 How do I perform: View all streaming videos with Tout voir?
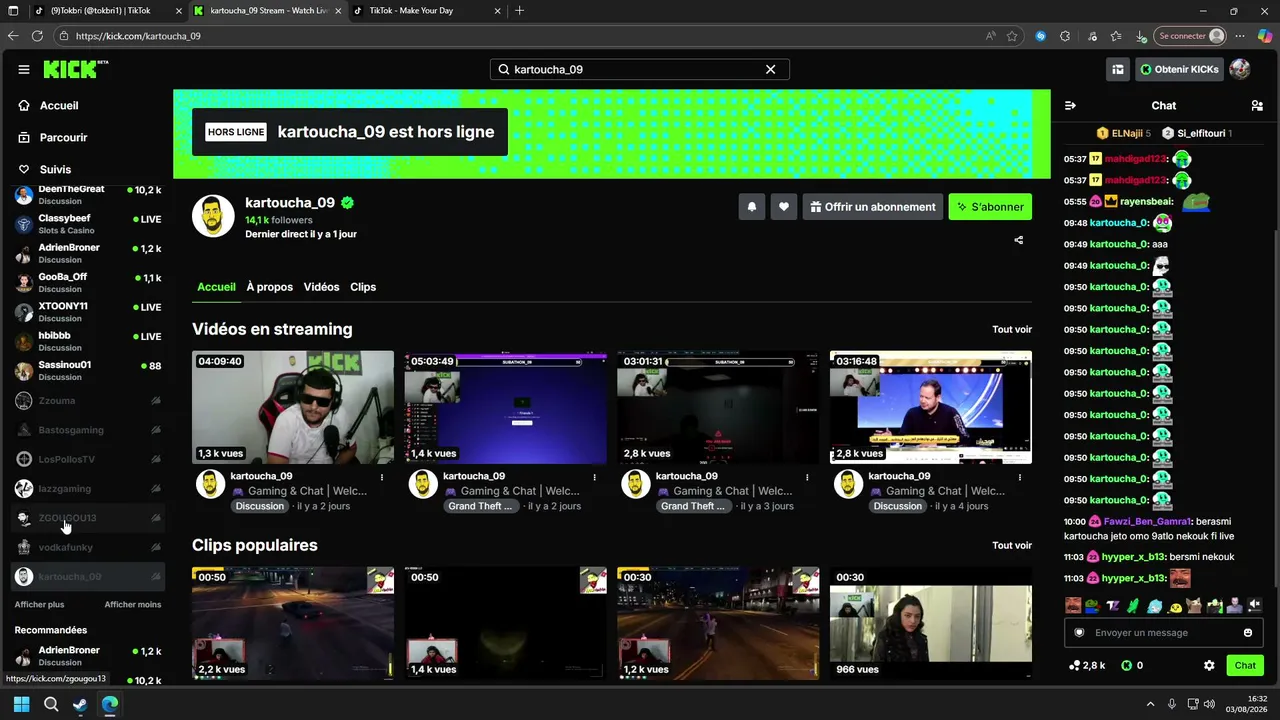click(1012, 330)
